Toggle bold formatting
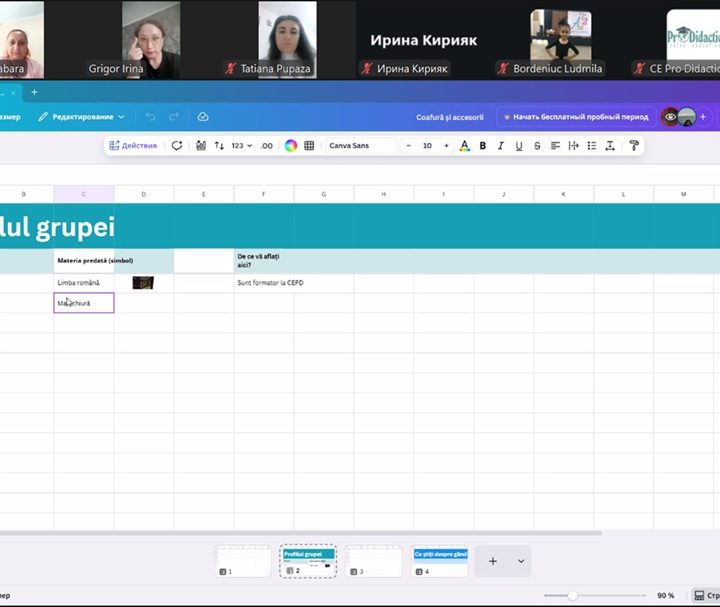Viewport: 720px width, 607px height. click(x=482, y=146)
